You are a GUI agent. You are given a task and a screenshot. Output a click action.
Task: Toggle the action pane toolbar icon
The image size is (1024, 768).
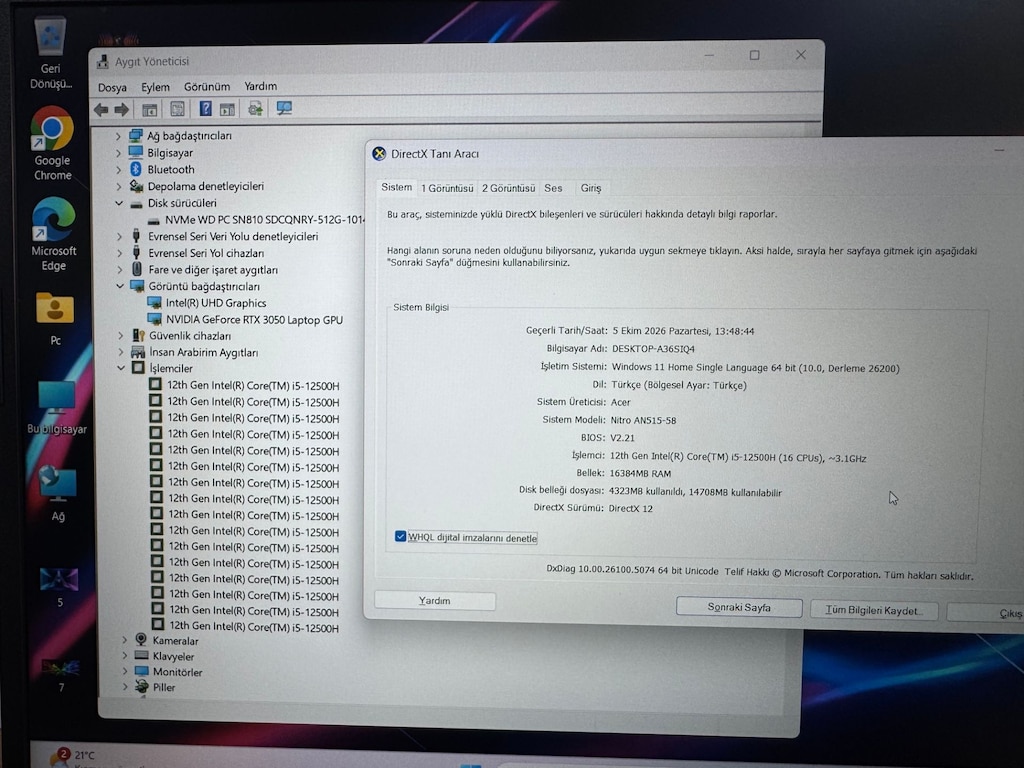[227, 109]
